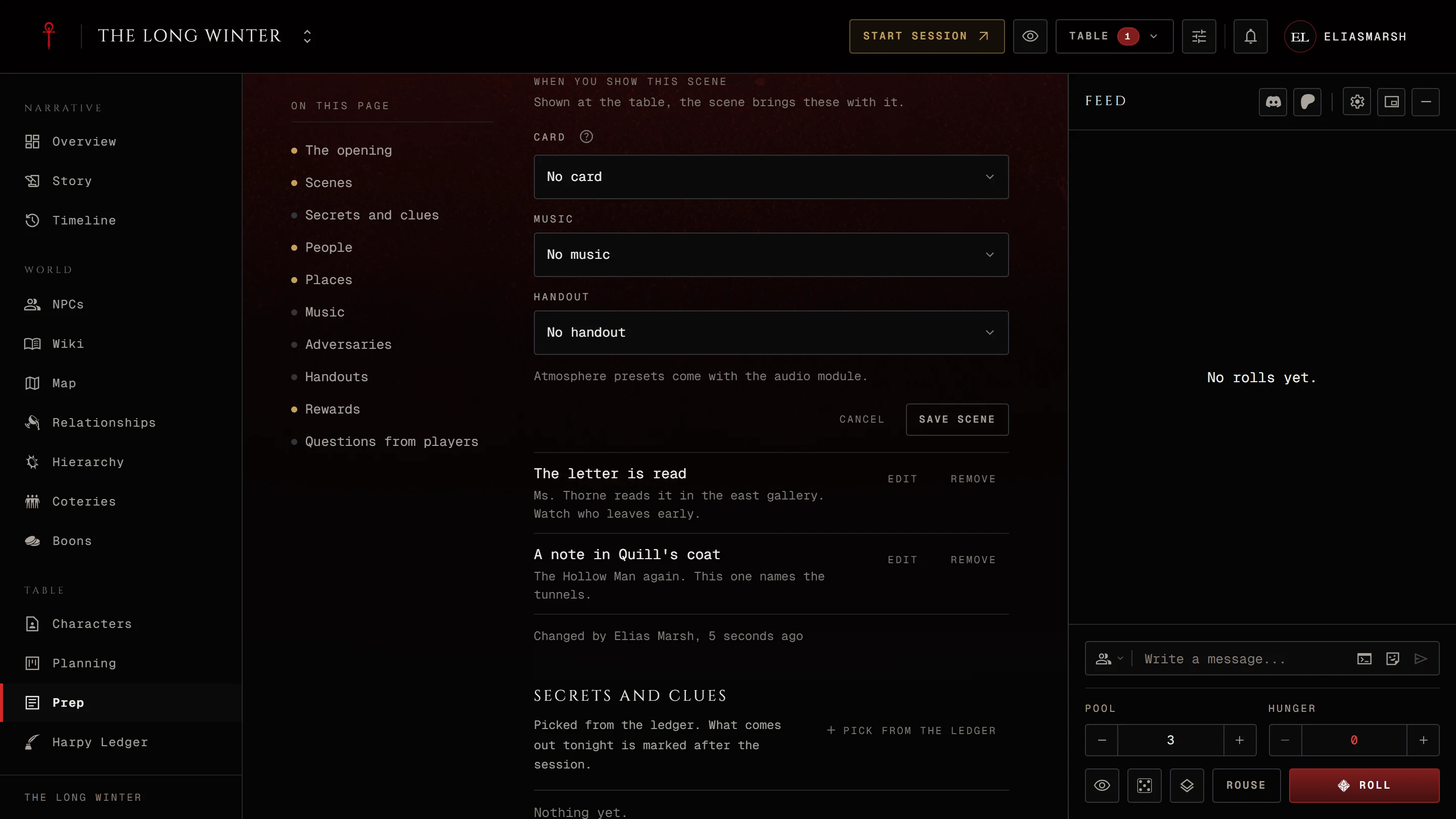Screen dimensions: 1456x819
Task: Select message recipient dropdown in chat
Action: coord(1109,658)
